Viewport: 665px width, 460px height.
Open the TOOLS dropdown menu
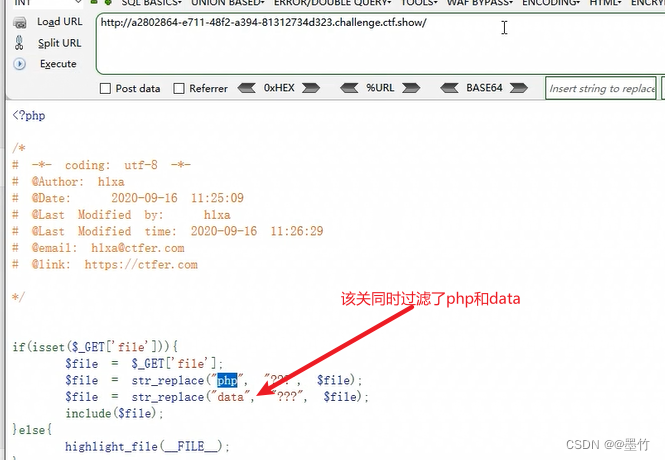419,3
